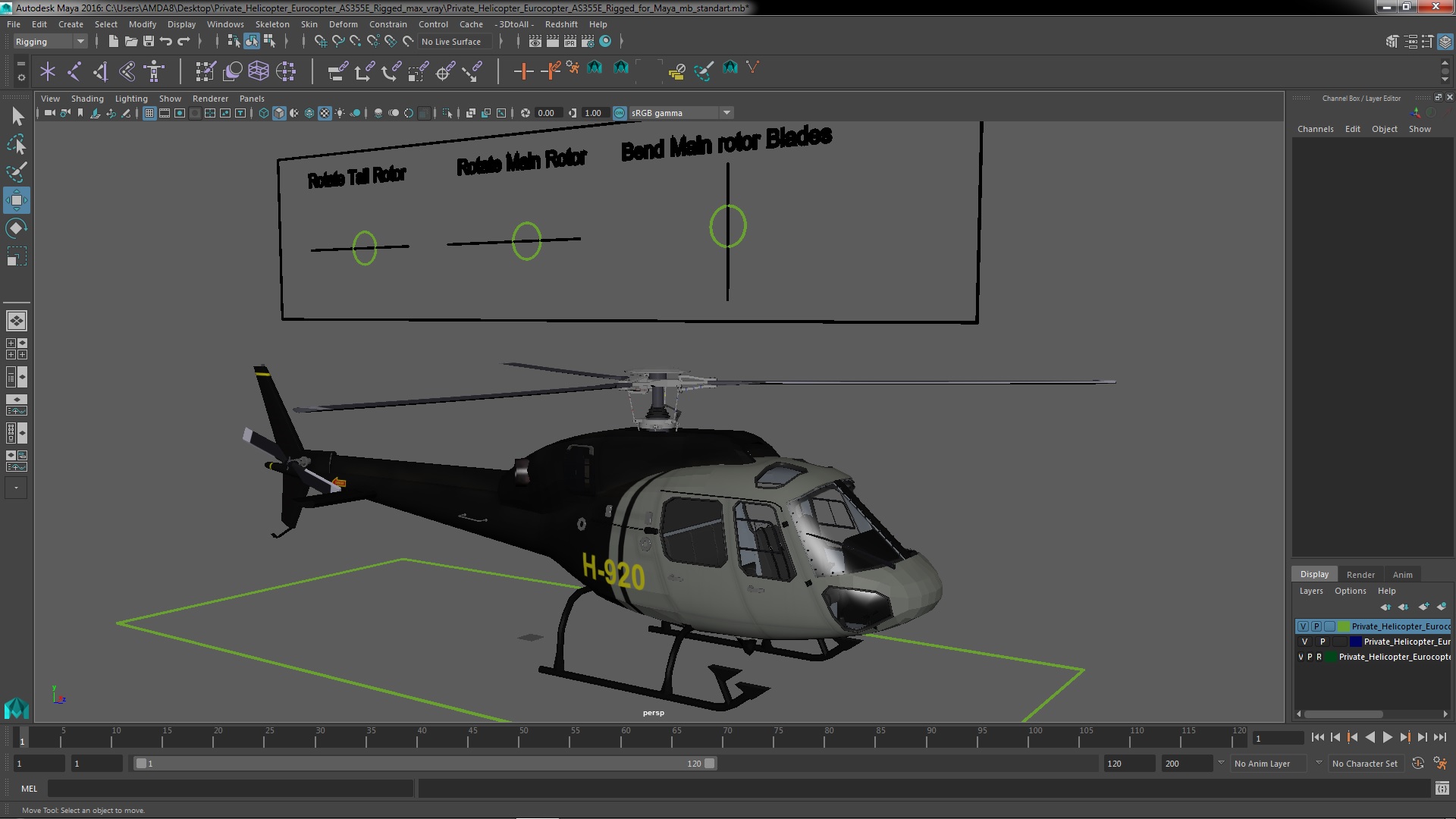Step forward to the next key
1456x819 pixels.
pos(1404,737)
